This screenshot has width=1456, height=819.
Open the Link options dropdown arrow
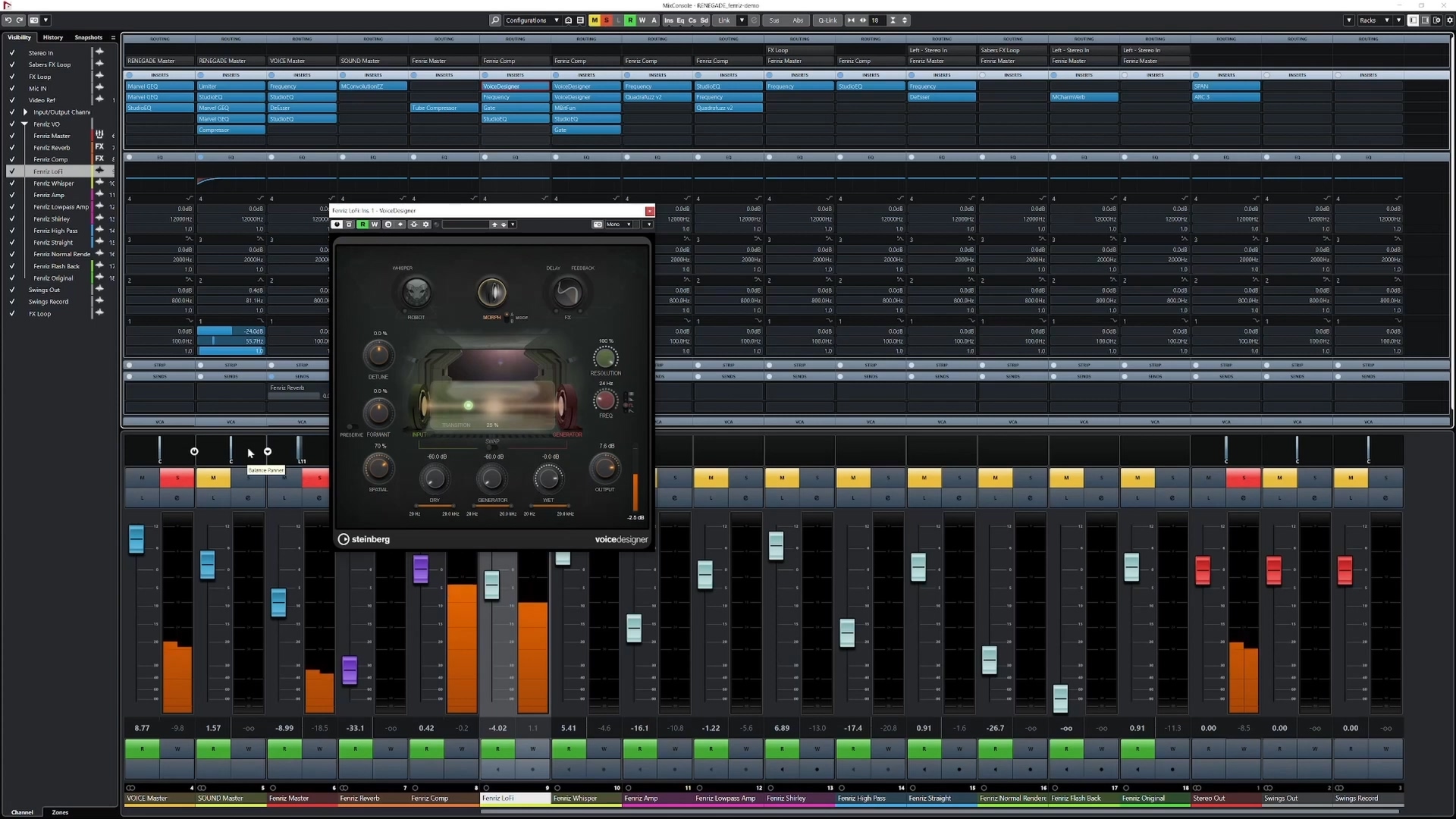click(x=742, y=20)
